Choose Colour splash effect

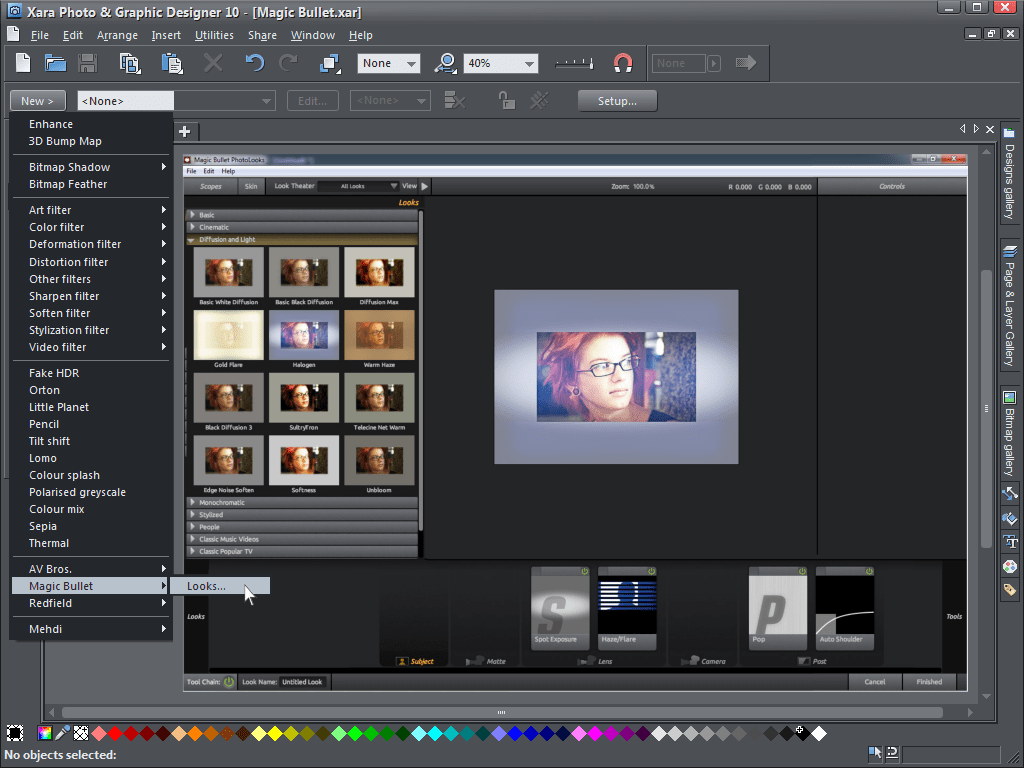(x=91, y=475)
